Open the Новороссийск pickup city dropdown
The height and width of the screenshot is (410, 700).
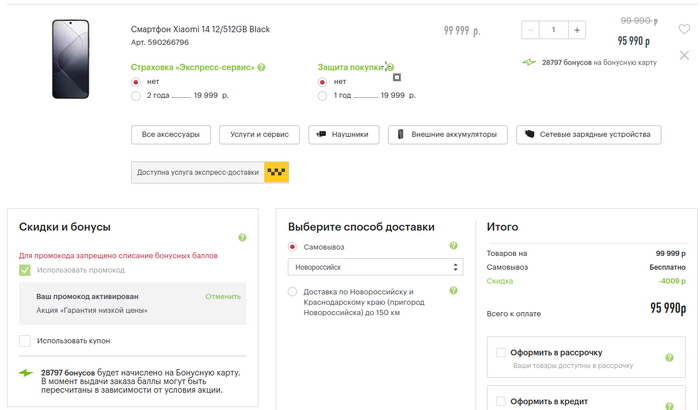375,267
